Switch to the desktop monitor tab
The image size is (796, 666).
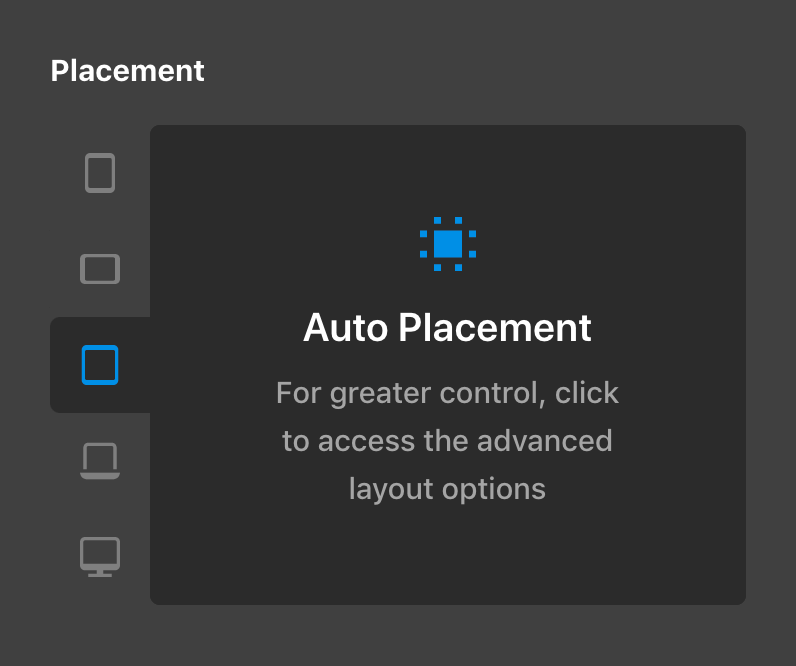(x=100, y=557)
